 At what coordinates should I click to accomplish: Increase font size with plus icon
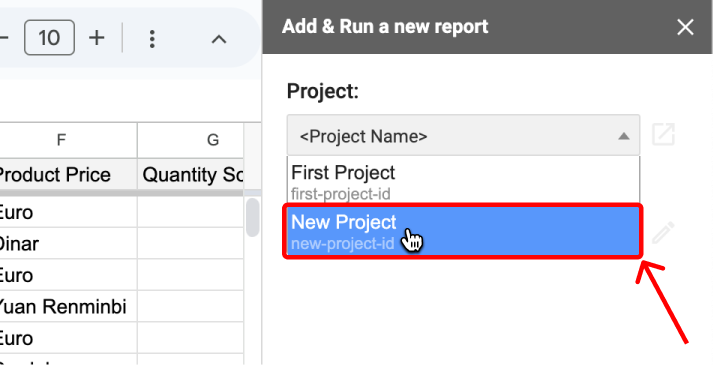96,38
